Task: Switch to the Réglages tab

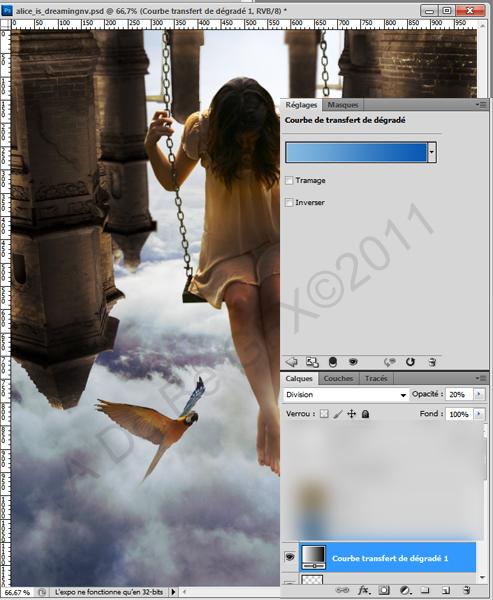Action: tap(301, 104)
